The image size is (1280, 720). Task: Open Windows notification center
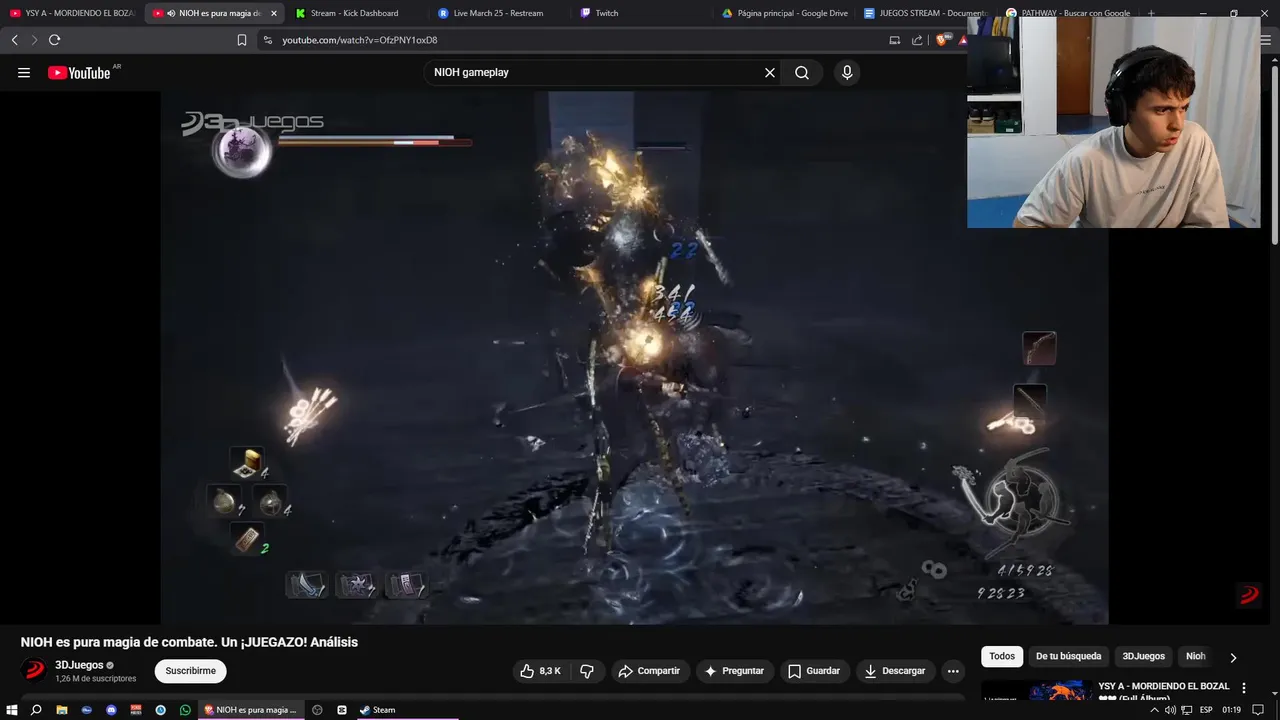point(1258,710)
